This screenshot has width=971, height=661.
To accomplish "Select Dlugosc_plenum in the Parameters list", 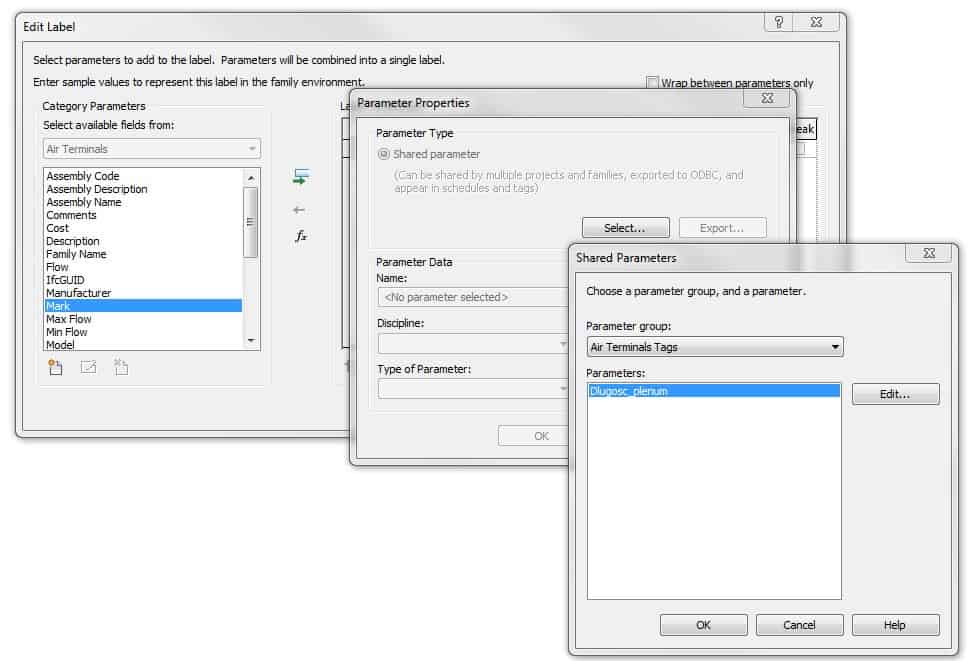I will pyautogui.click(x=630, y=391).
